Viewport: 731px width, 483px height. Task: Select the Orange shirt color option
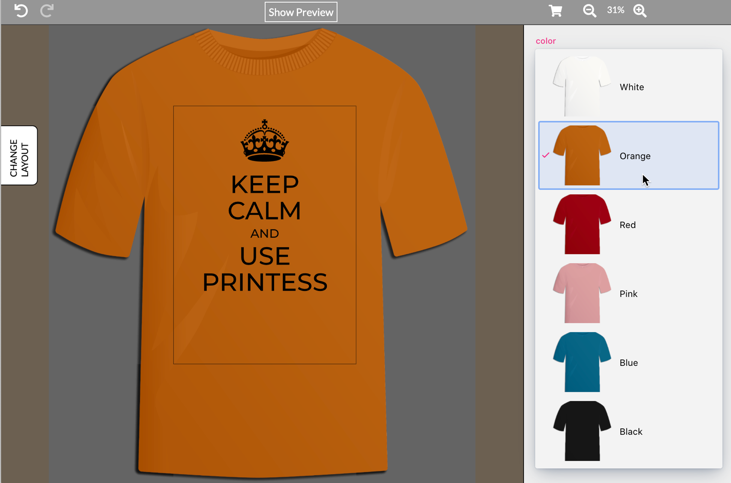628,155
